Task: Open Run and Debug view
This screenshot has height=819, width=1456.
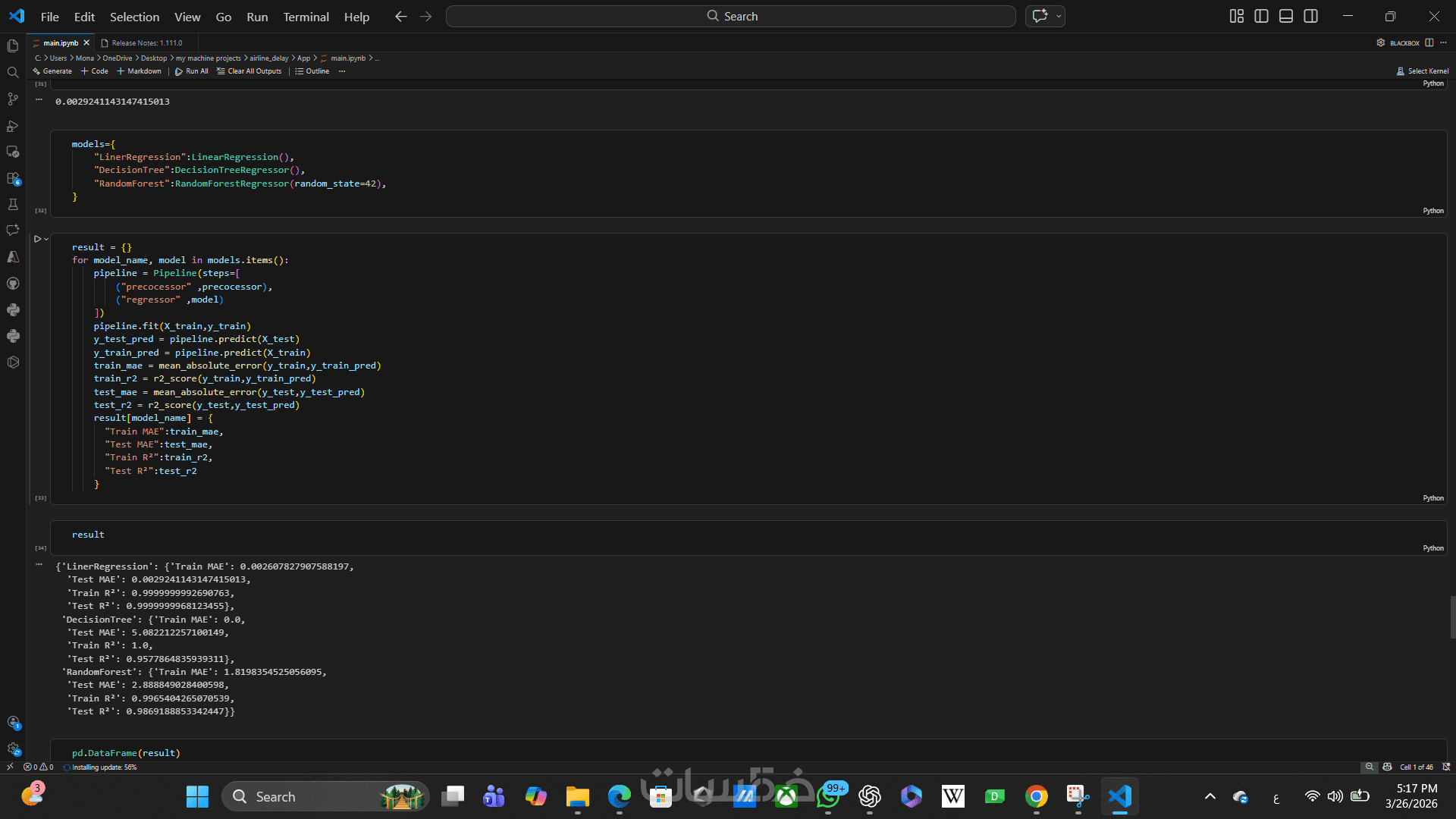Action: coord(13,126)
